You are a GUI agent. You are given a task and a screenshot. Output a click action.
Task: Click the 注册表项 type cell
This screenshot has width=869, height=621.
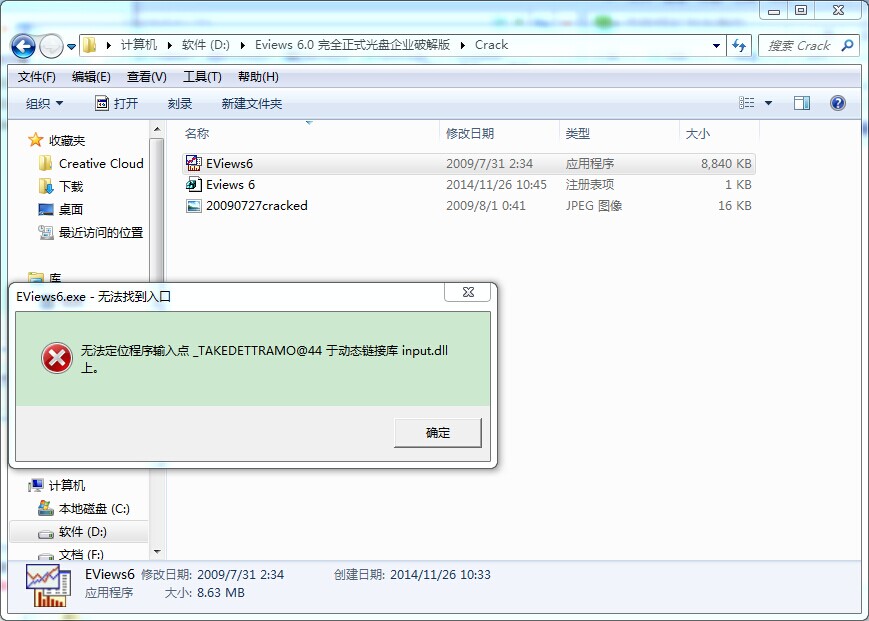tap(590, 184)
